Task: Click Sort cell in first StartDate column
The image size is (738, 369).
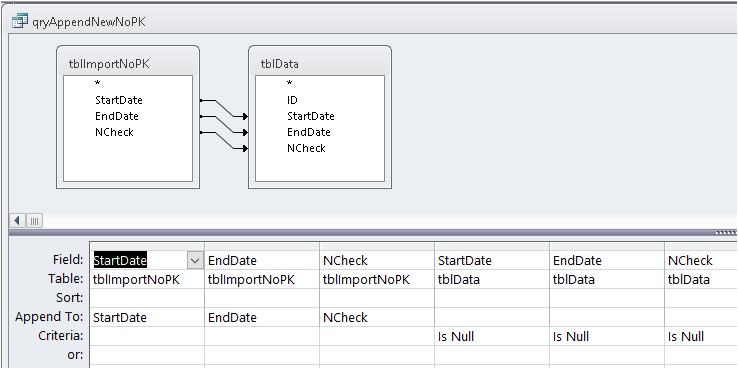Action: click(x=147, y=298)
